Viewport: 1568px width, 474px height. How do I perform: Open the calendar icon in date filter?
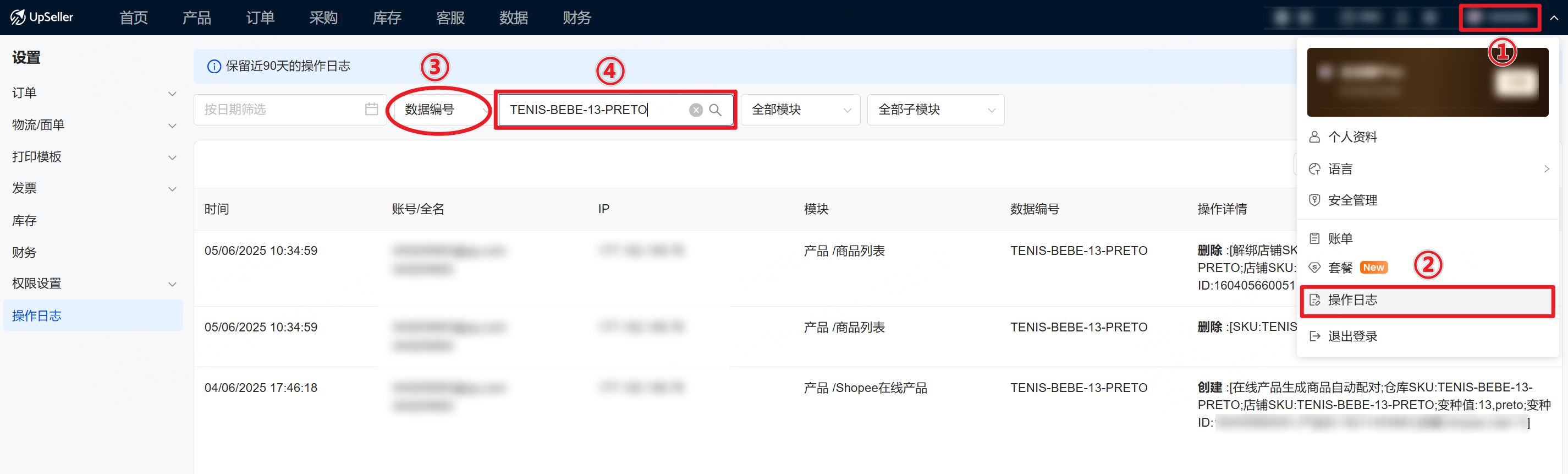coord(371,110)
